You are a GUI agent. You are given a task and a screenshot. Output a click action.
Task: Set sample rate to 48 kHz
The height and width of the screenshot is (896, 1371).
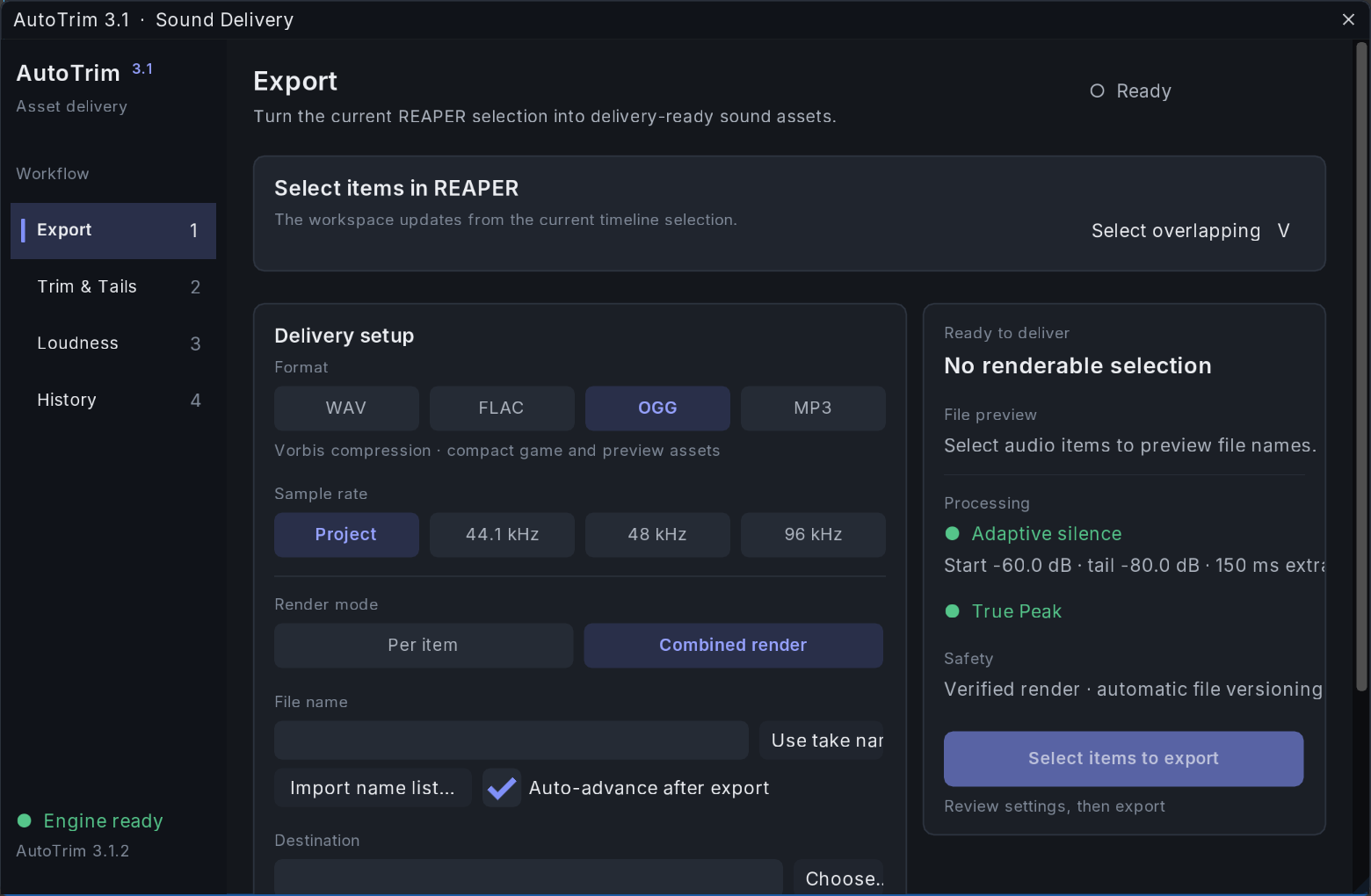point(657,535)
